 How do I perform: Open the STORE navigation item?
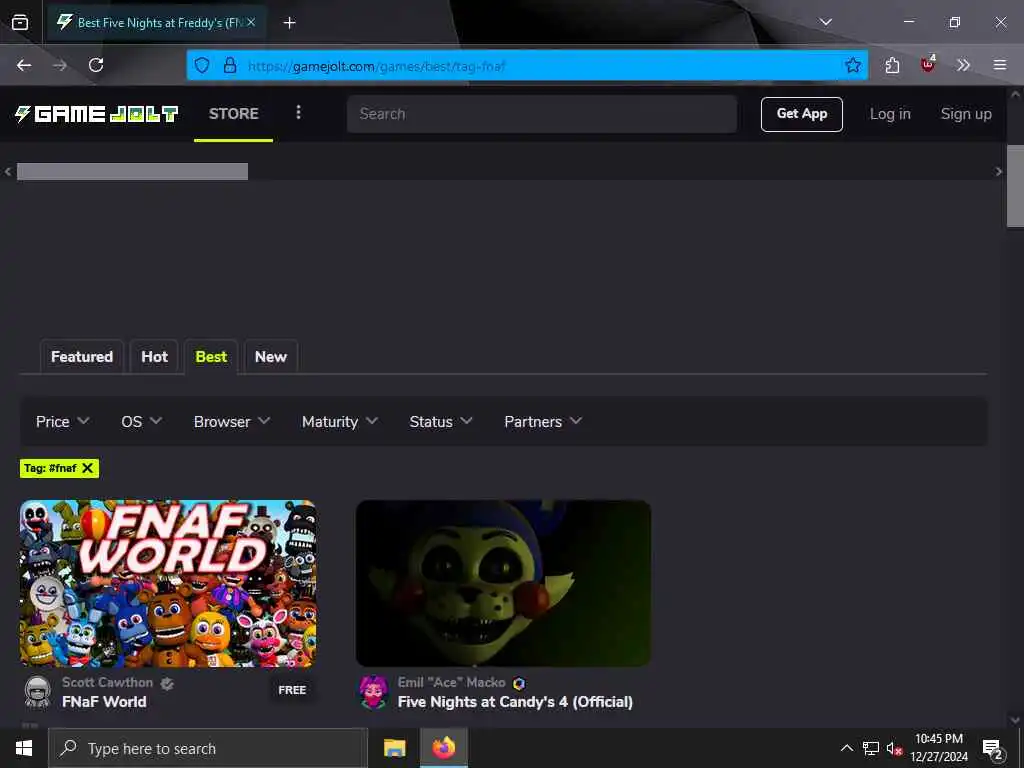coord(233,114)
